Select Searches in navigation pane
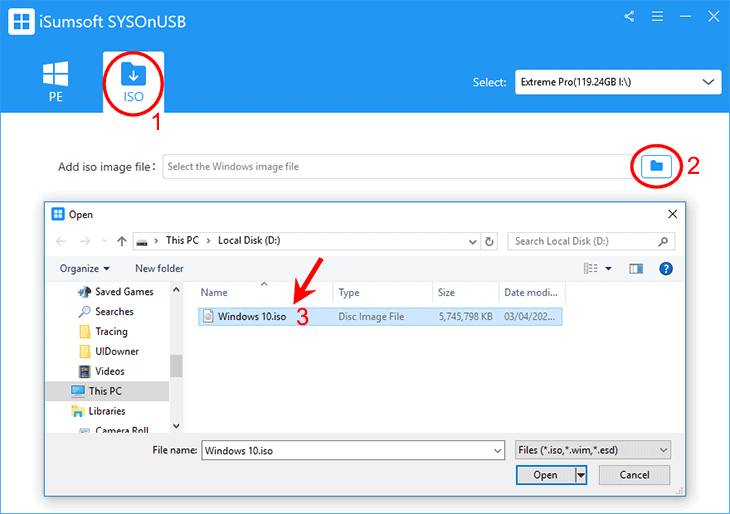This screenshot has width=730, height=514. coord(106,311)
